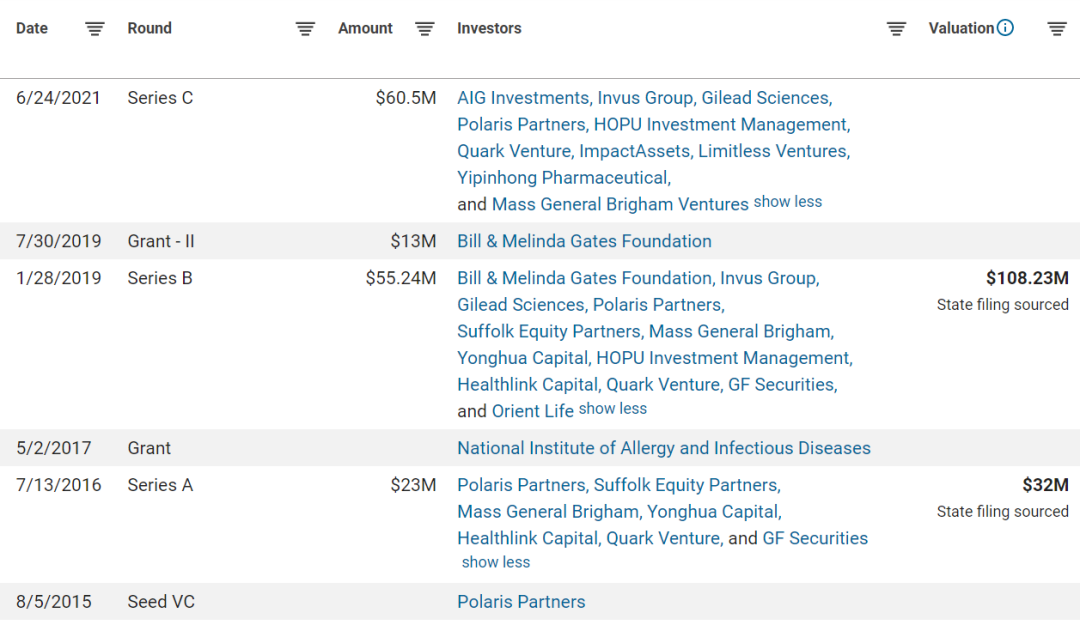The height and width of the screenshot is (625, 1080).
Task: Open the Amount column filter icon
Action: (424, 29)
